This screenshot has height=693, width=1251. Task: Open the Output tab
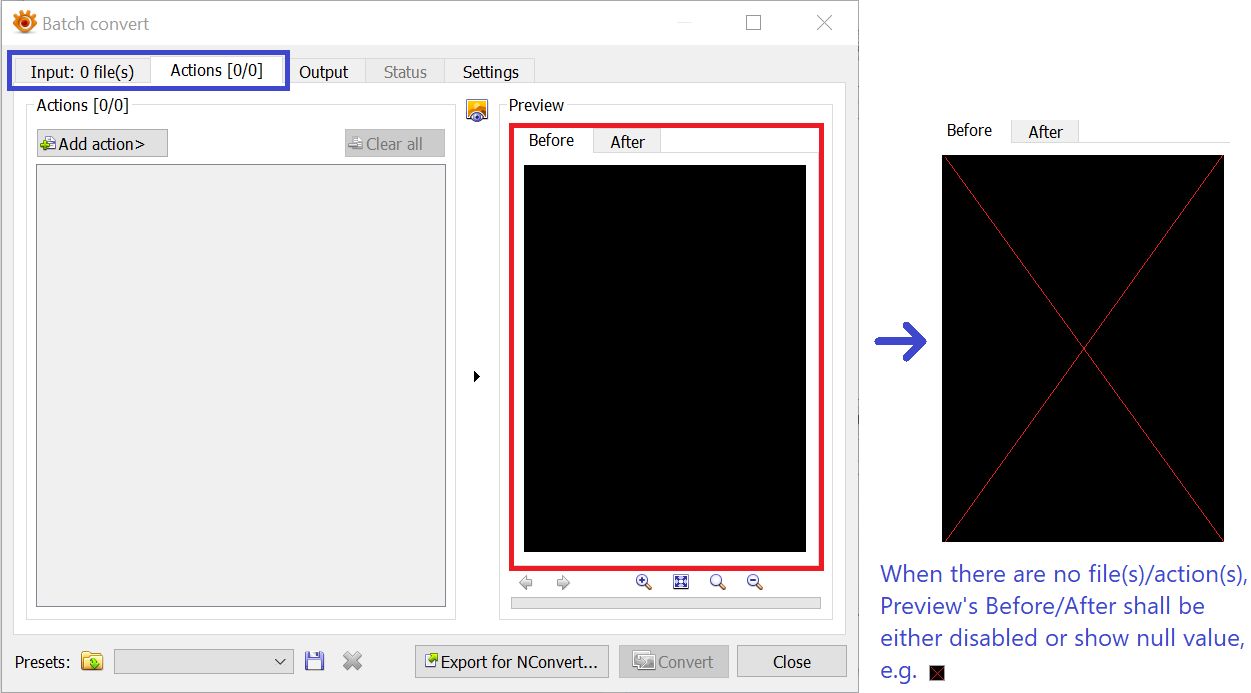coord(324,72)
